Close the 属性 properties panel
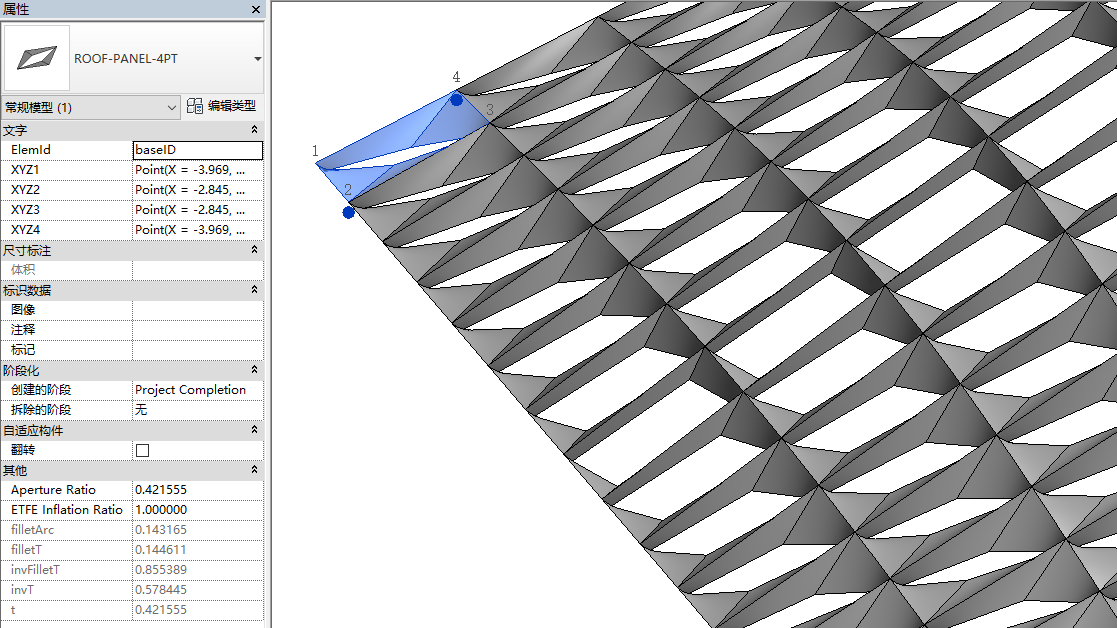The height and width of the screenshot is (628, 1117). click(x=256, y=9)
